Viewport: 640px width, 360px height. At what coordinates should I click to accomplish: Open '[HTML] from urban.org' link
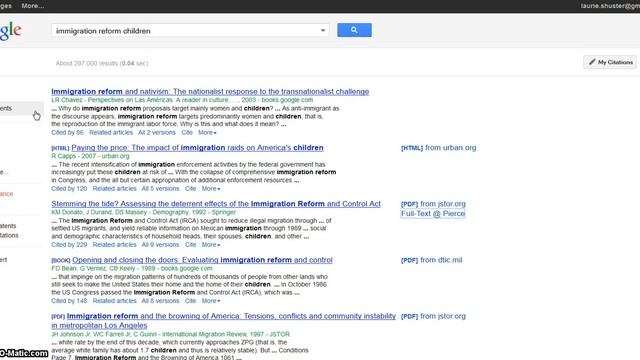[x=438, y=148]
